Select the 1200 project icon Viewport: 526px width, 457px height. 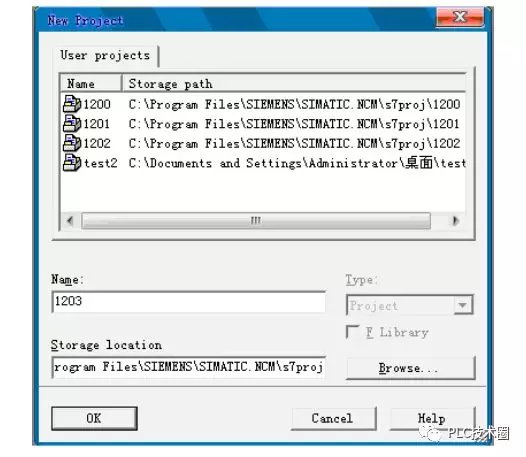pos(72,104)
